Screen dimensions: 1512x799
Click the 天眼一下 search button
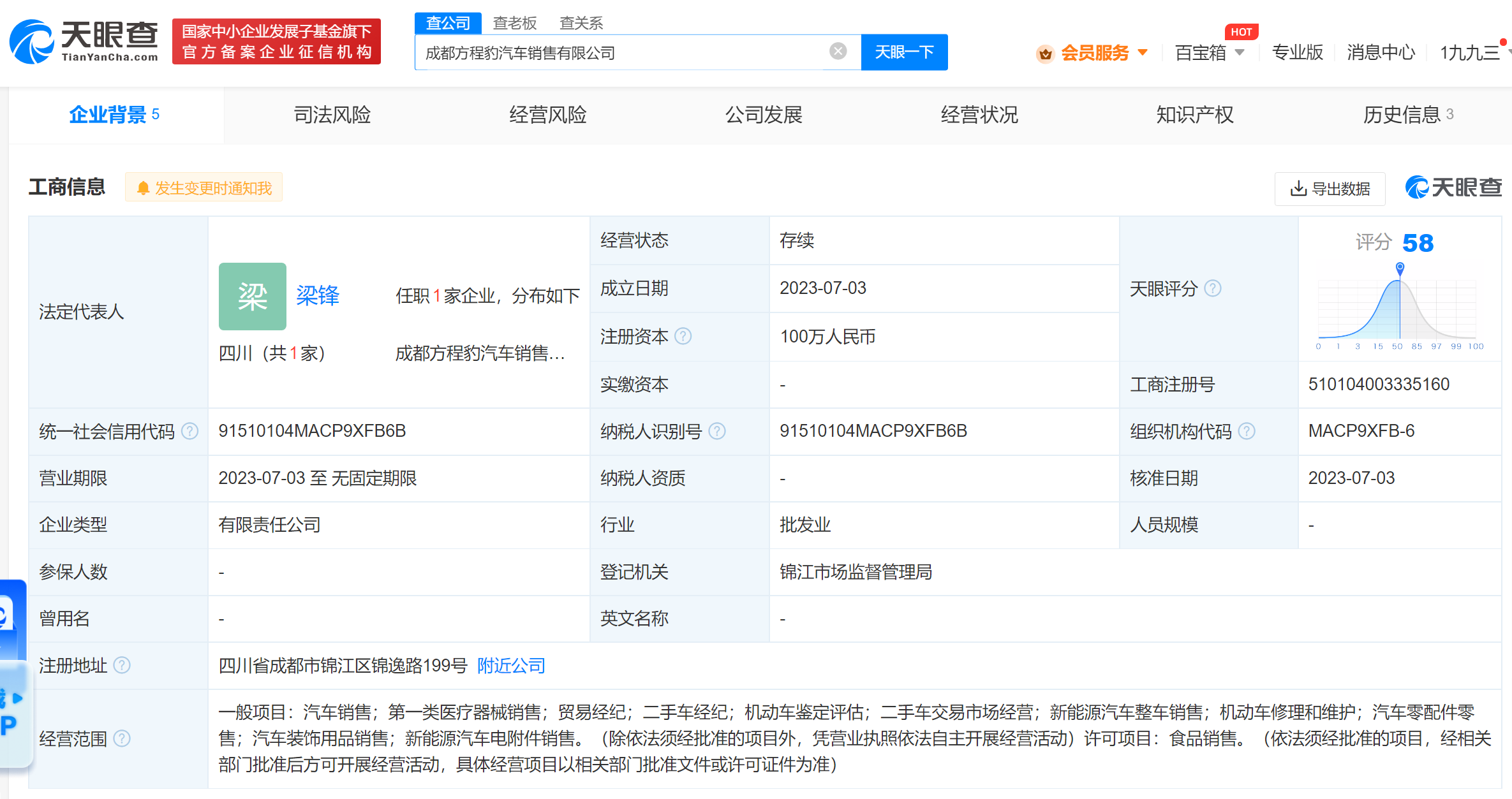904,52
